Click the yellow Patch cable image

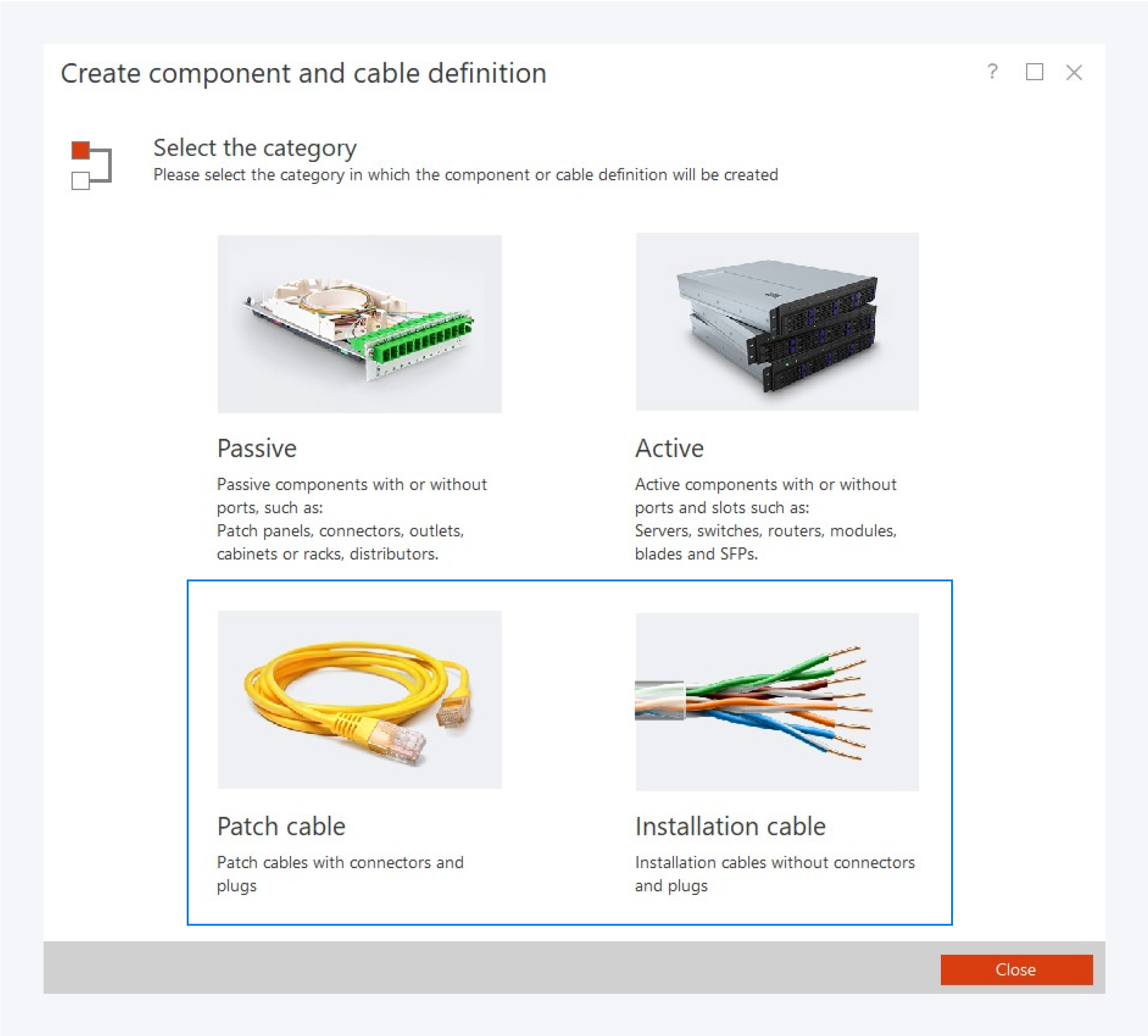click(358, 699)
